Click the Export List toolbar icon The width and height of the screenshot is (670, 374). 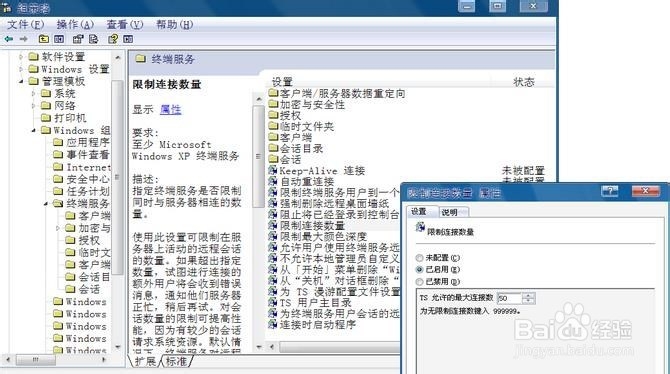[x=93, y=39]
